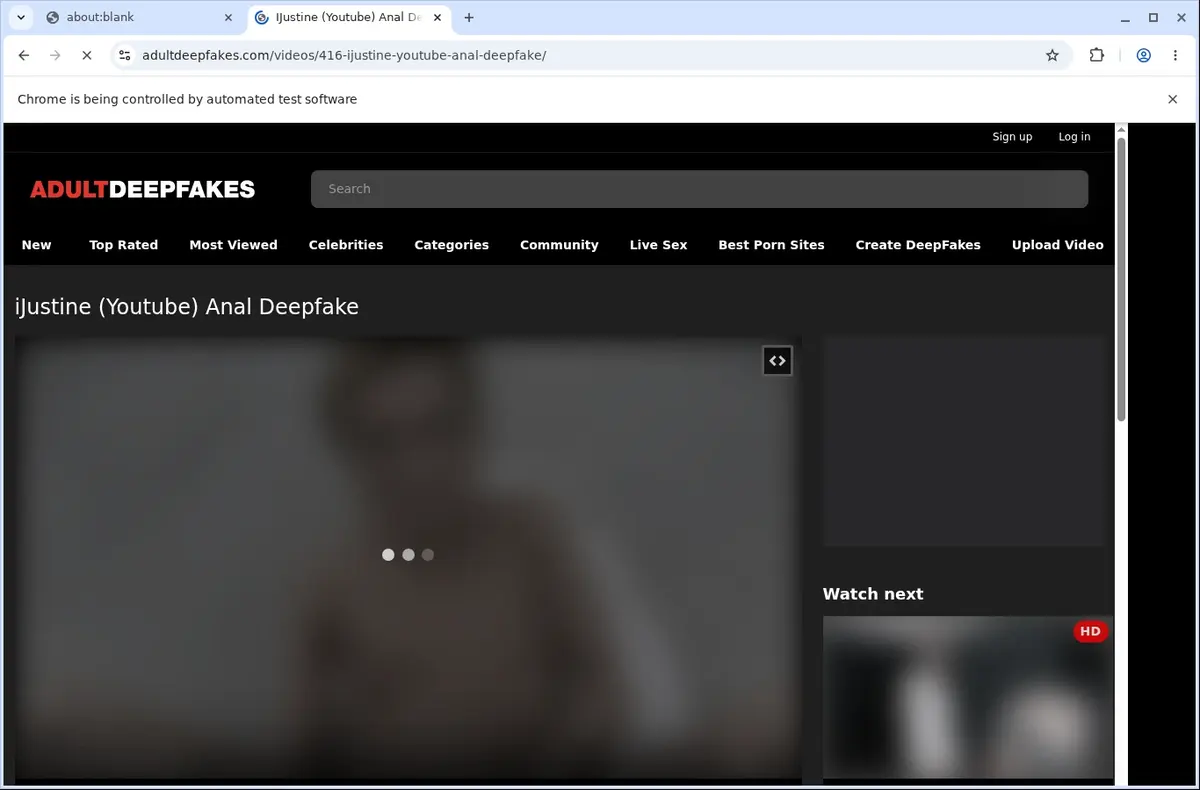Open the Chrome profile icon
This screenshot has width=1200, height=790.
(1143, 55)
